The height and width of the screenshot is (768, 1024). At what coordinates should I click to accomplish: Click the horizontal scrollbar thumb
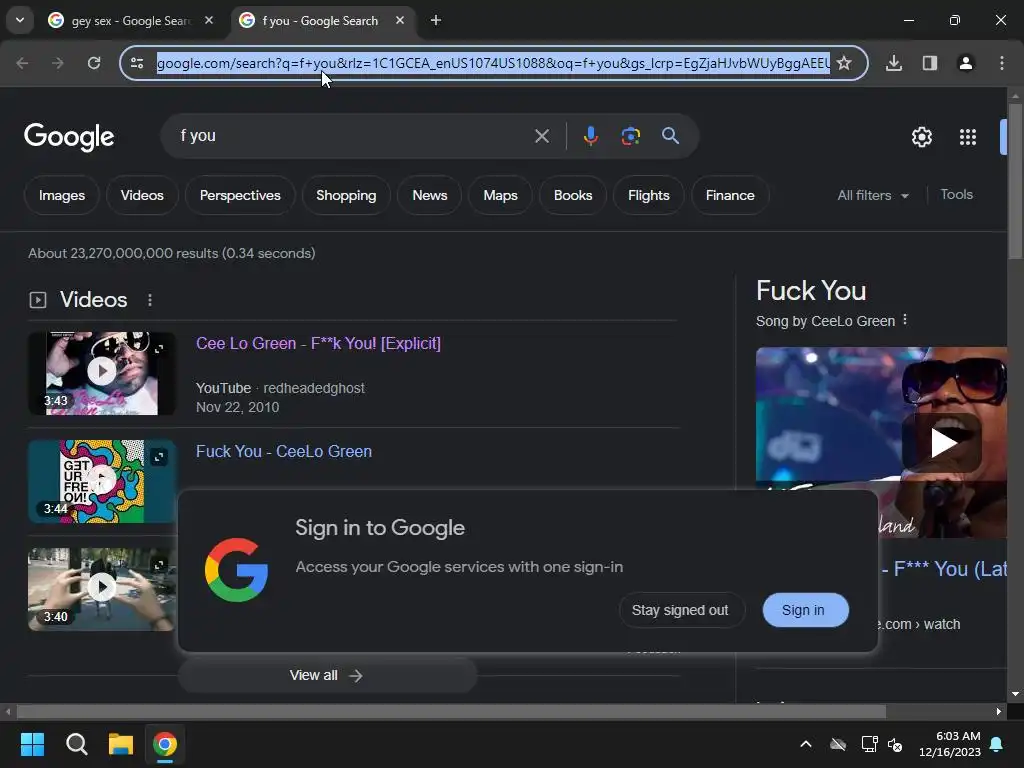[451, 711]
